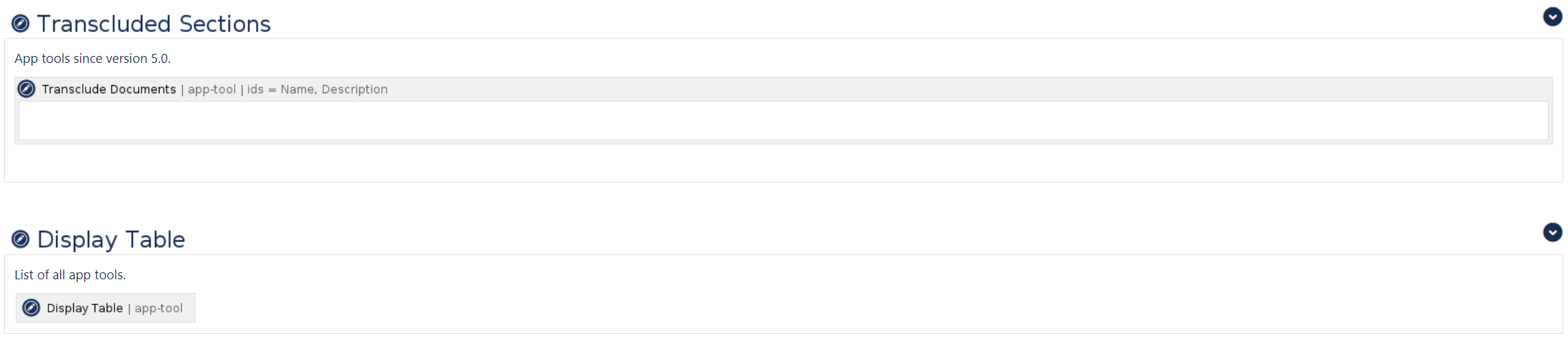This screenshot has width=1568, height=347.
Task: Click the Transclude Documents macro label
Action: [x=108, y=89]
